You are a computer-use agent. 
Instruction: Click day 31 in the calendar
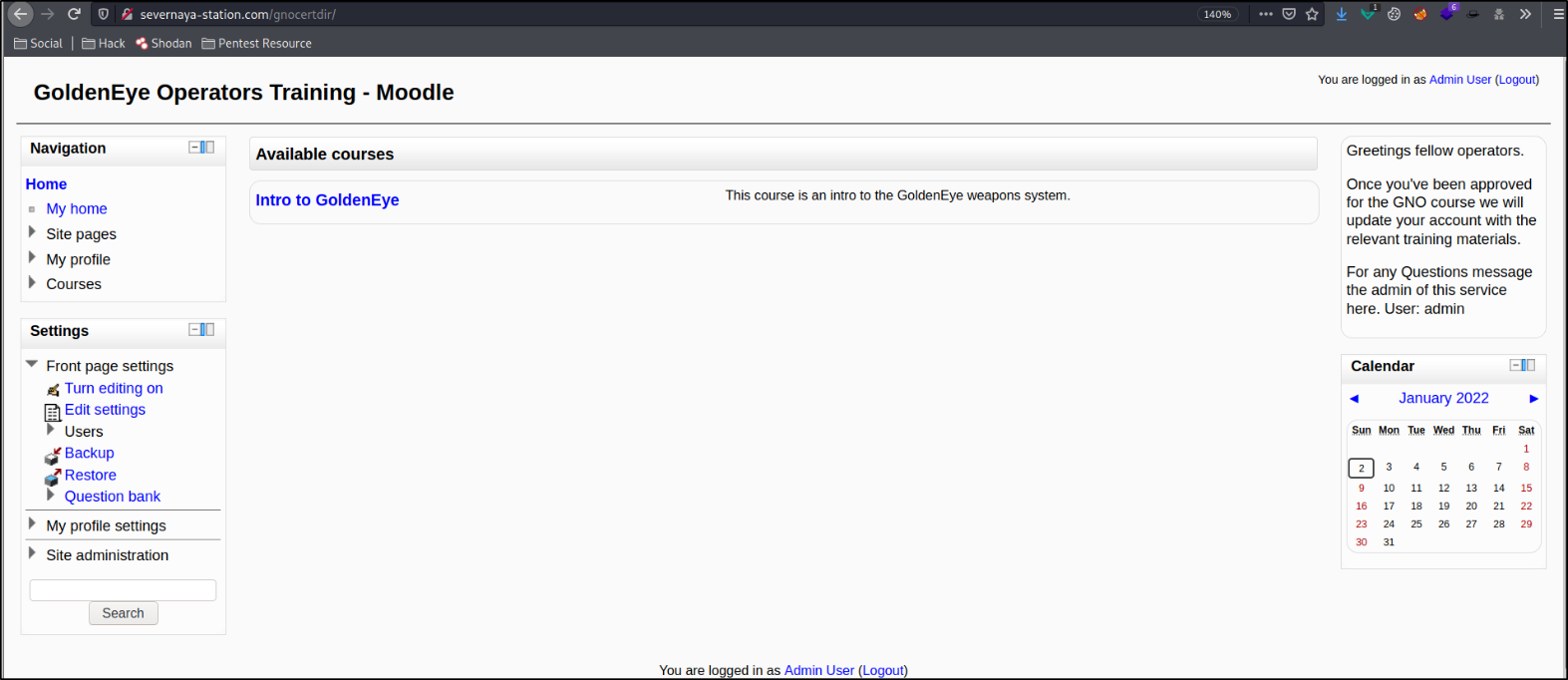coord(1389,542)
